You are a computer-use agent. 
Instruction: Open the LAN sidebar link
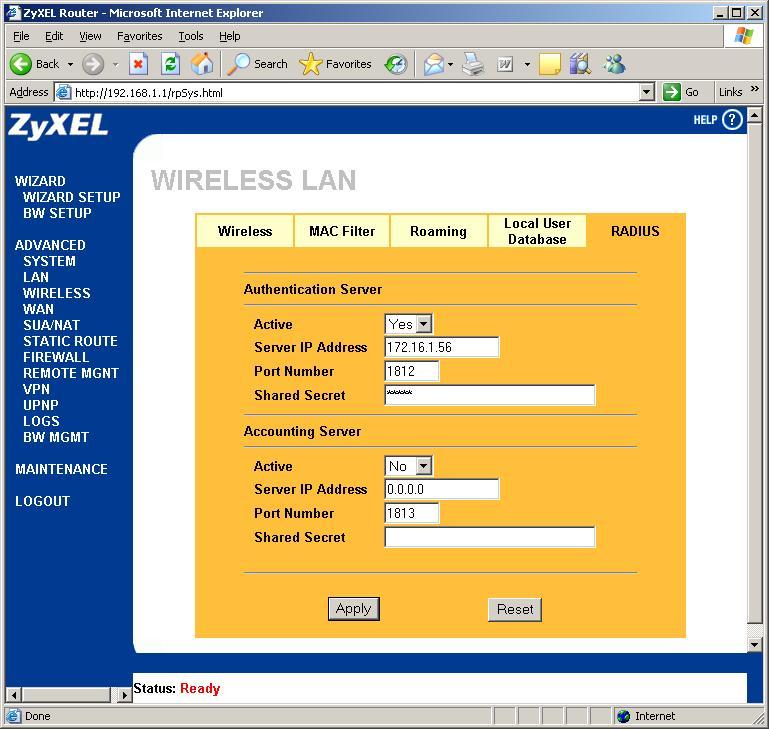click(36, 277)
